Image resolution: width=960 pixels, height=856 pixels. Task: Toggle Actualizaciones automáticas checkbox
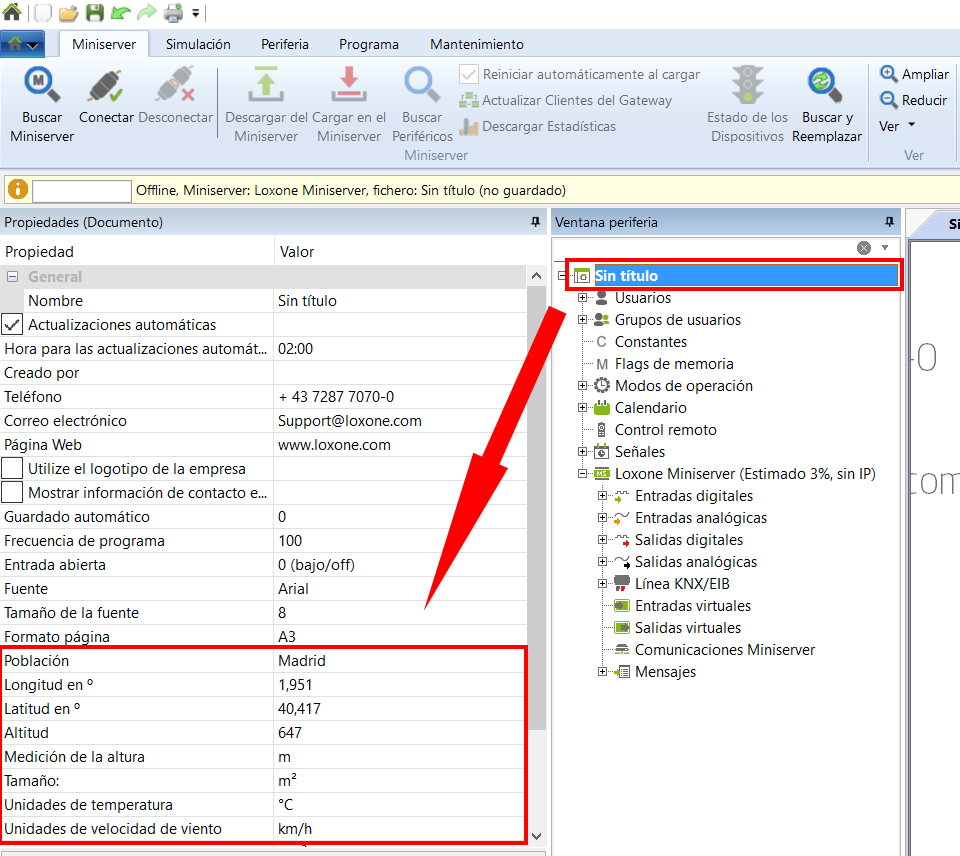pyautogui.click(x=13, y=325)
